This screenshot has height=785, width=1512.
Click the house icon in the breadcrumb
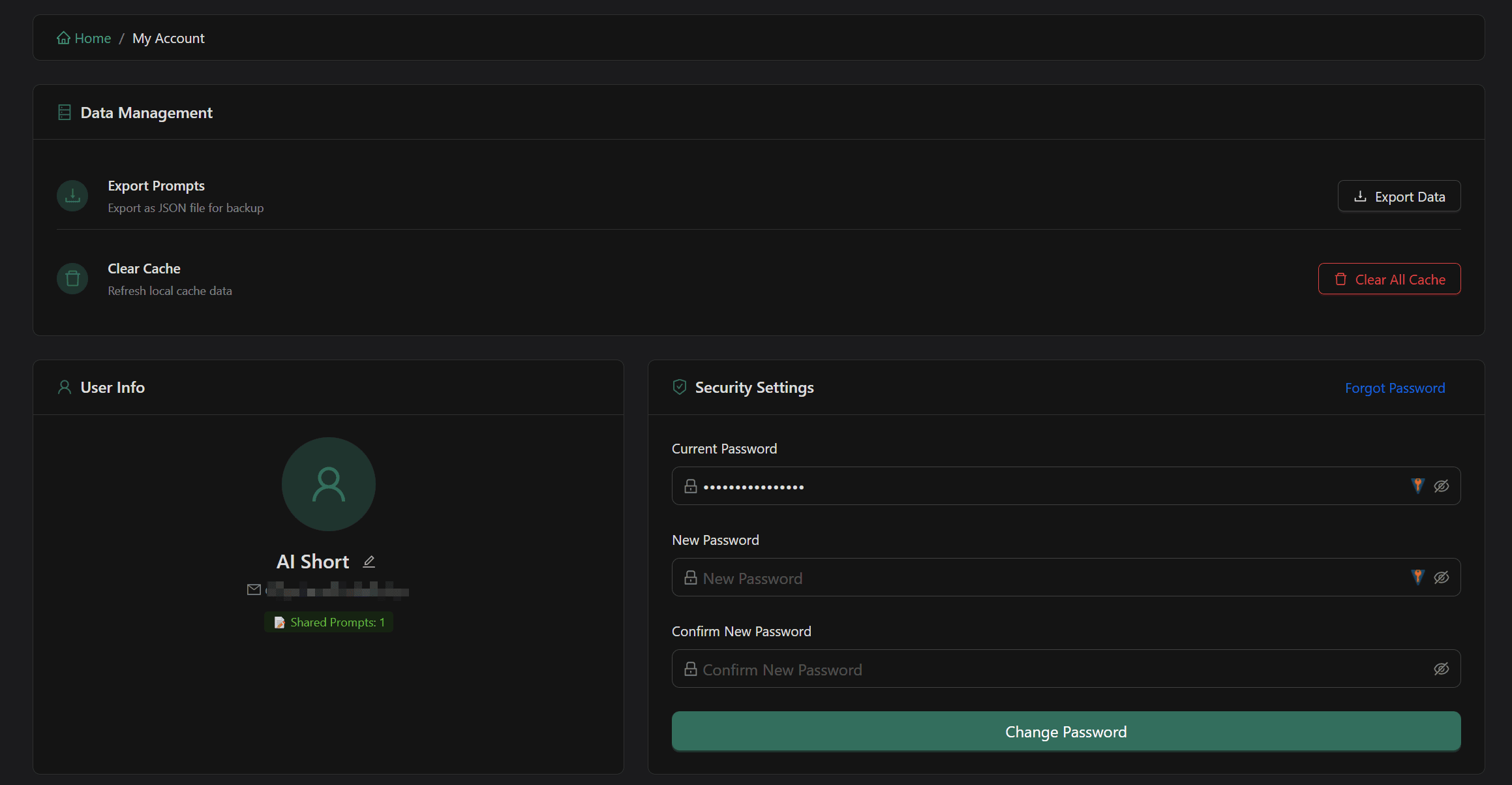[63, 37]
